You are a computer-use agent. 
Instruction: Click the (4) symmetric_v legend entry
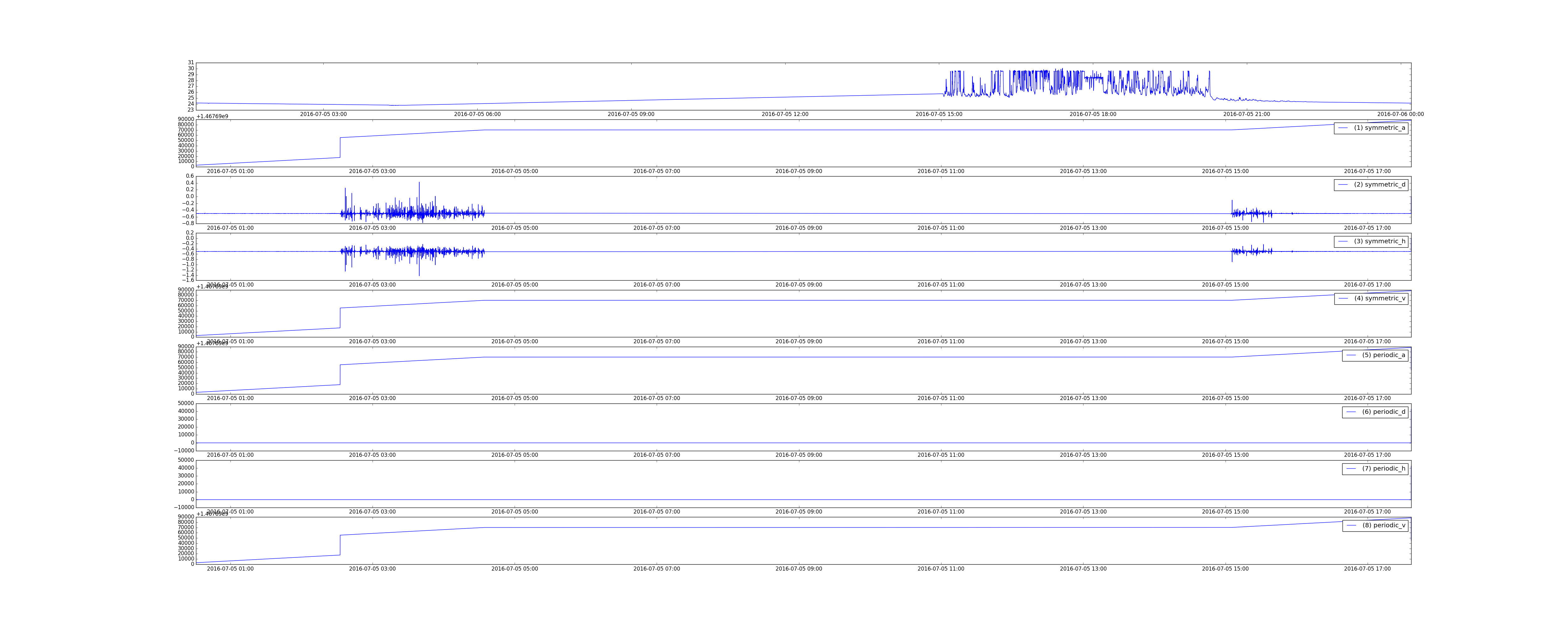coord(1371,298)
